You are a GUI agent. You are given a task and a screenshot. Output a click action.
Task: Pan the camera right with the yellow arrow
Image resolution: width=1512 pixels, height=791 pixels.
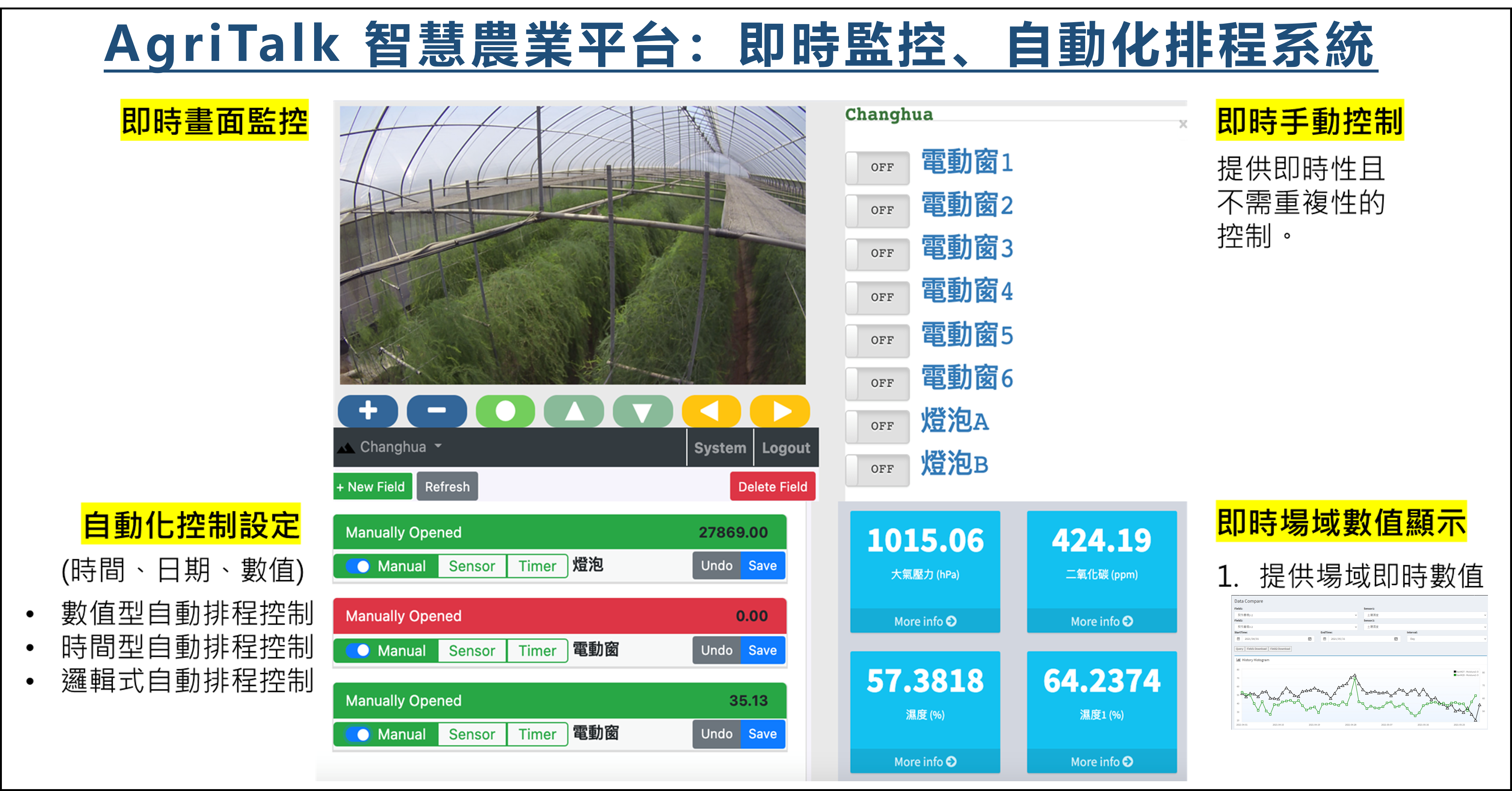point(780,411)
